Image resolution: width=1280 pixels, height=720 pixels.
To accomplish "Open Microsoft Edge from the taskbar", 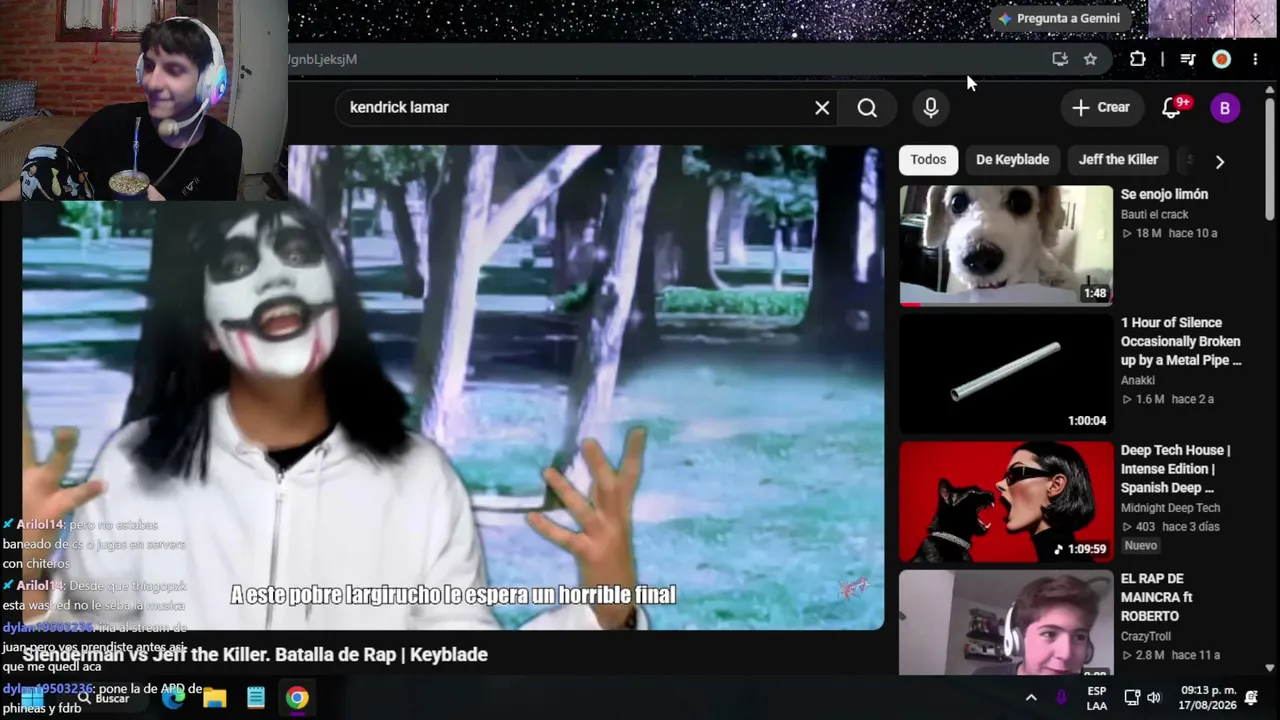I will click(173, 698).
